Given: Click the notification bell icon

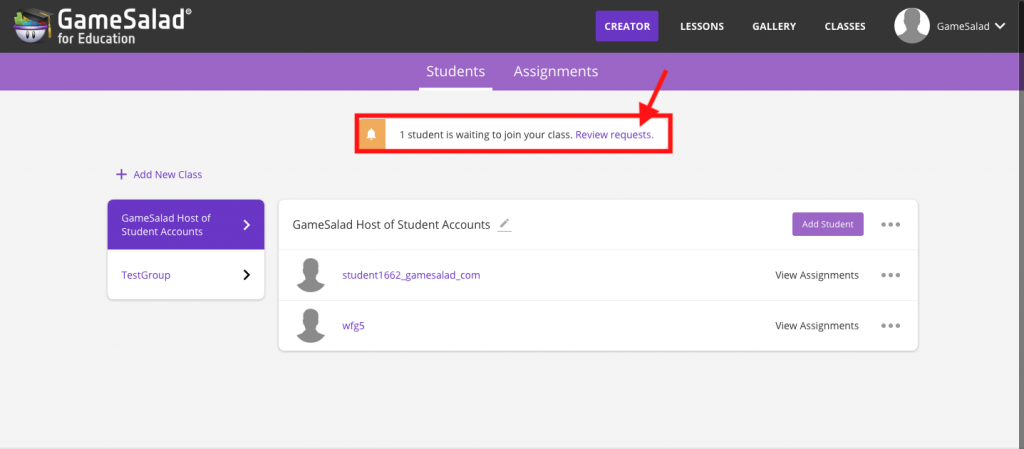Looking at the screenshot, I should tap(372, 134).
